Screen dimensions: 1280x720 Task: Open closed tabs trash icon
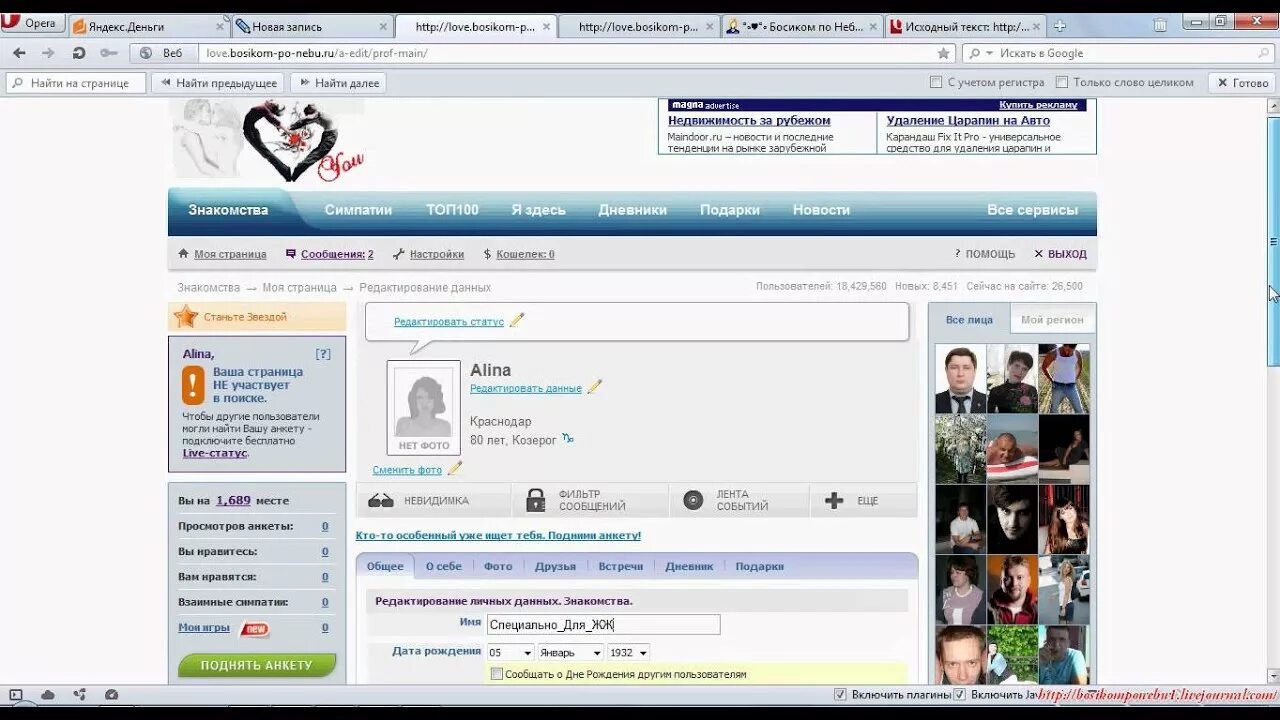(x=1160, y=25)
